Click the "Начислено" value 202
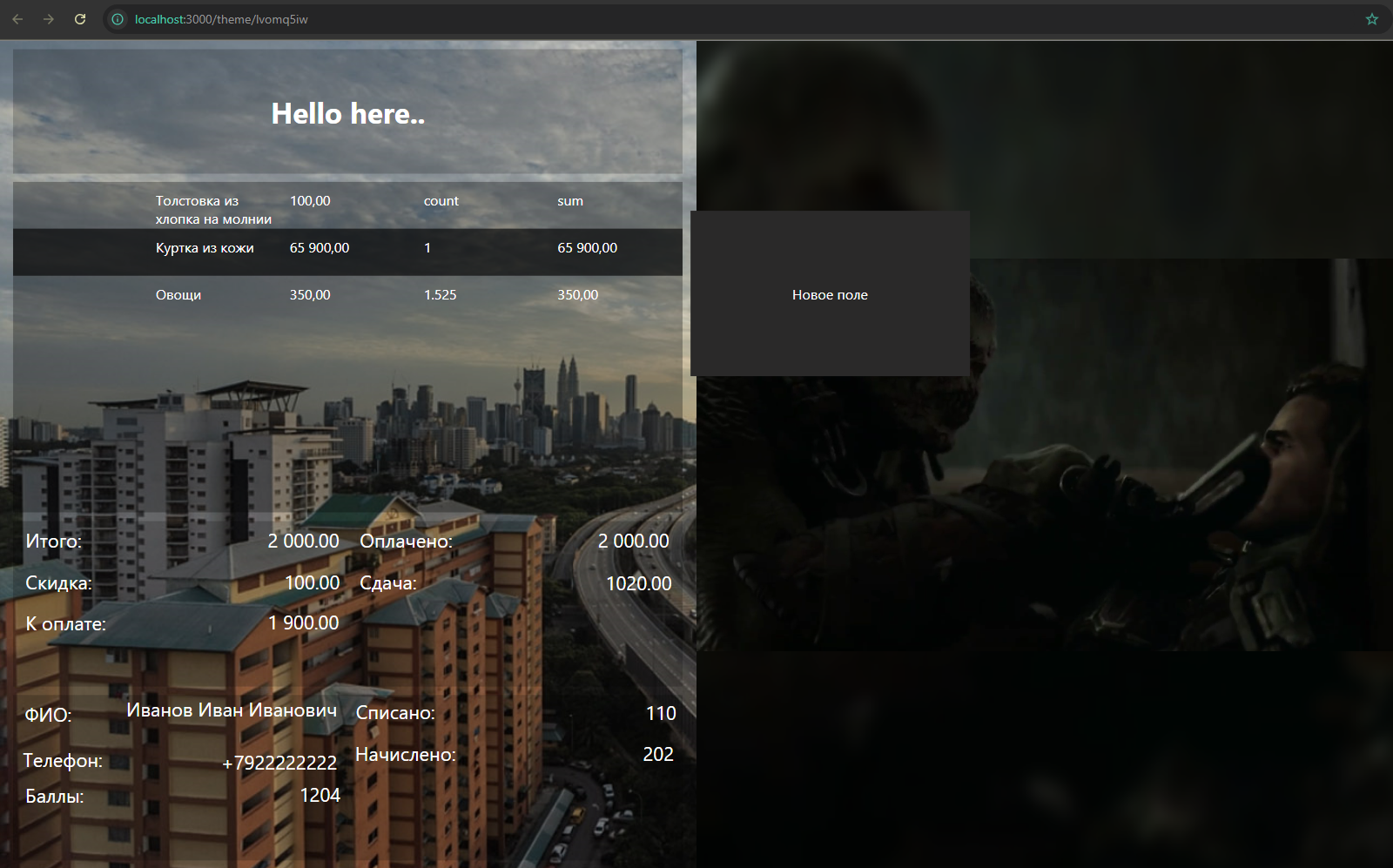Image resolution: width=1393 pixels, height=868 pixels. point(658,755)
